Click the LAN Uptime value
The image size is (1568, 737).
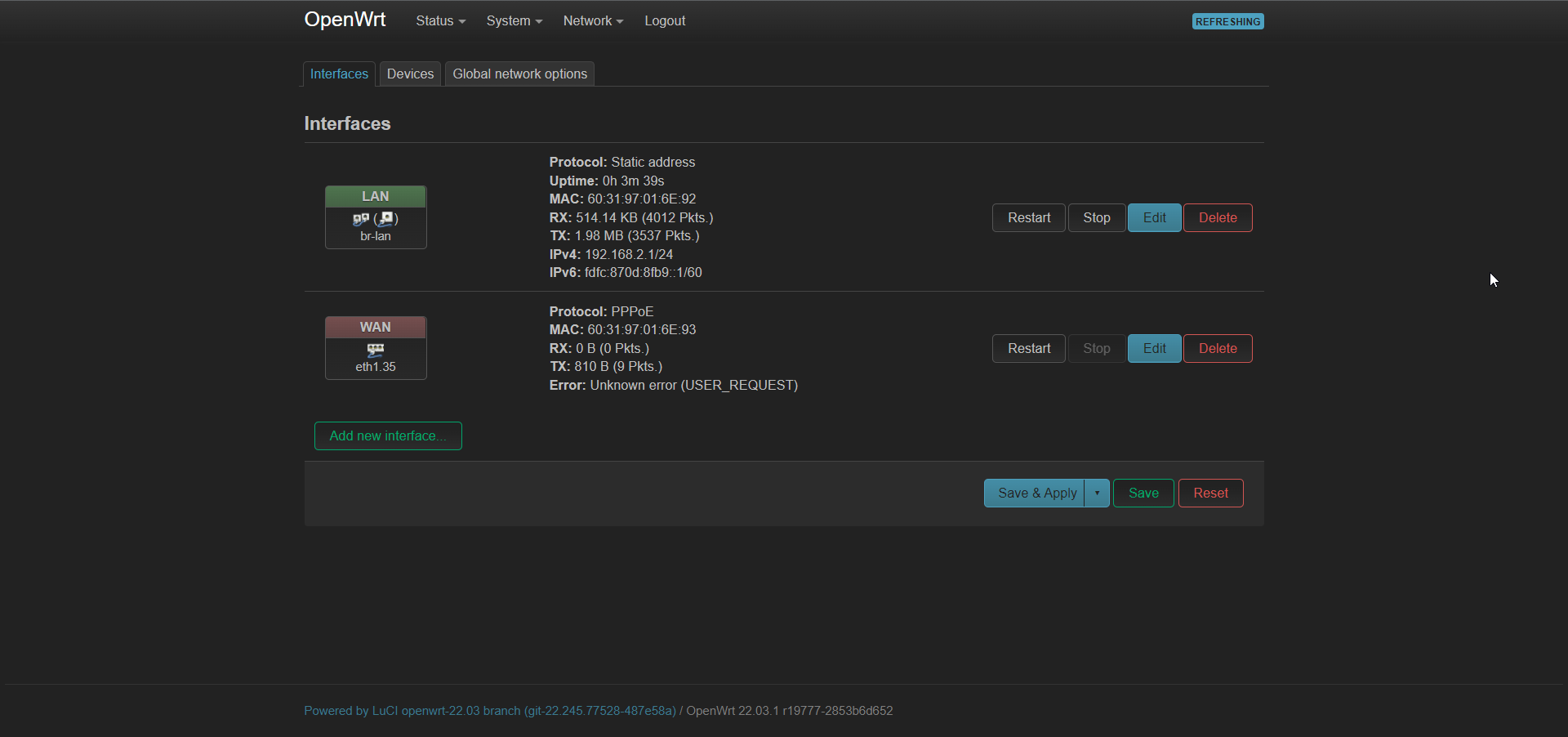pyautogui.click(x=633, y=181)
